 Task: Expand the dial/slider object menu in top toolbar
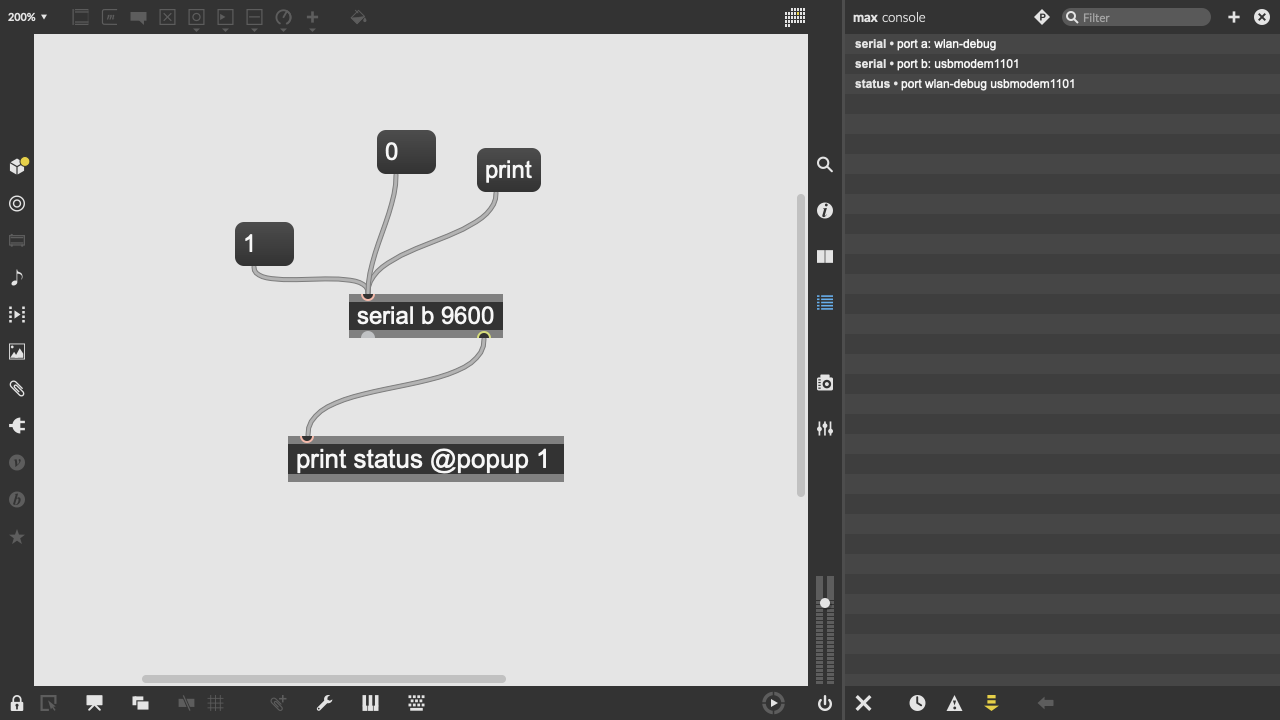pyautogui.click(x=283, y=18)
